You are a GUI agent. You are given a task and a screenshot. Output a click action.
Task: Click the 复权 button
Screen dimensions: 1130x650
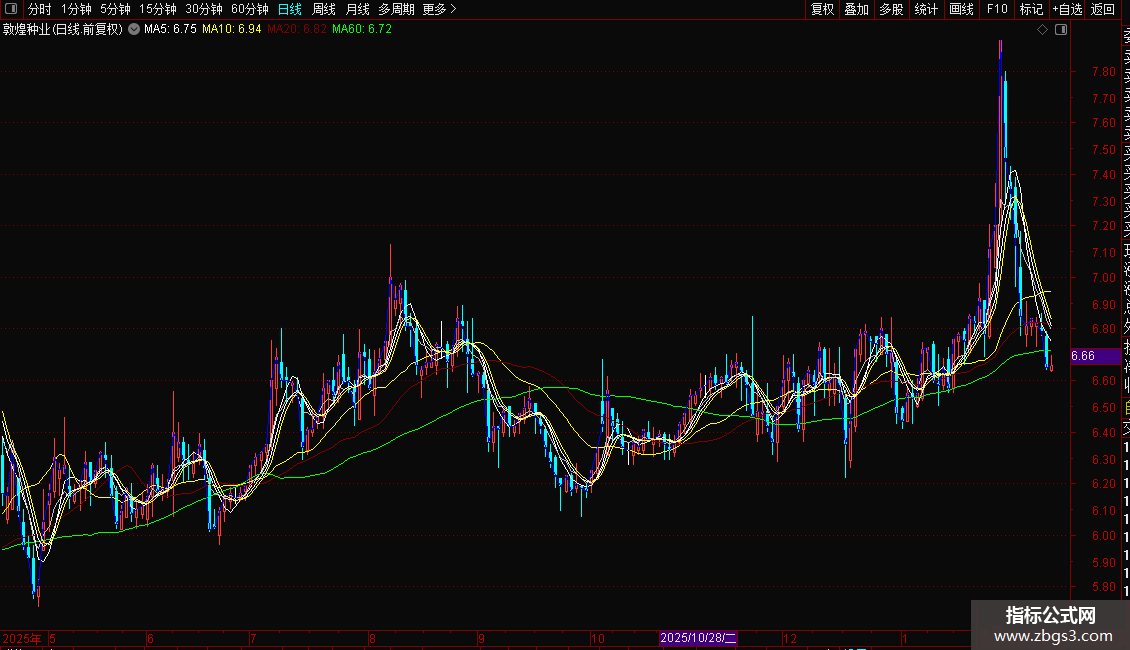[x=822, y=9]
